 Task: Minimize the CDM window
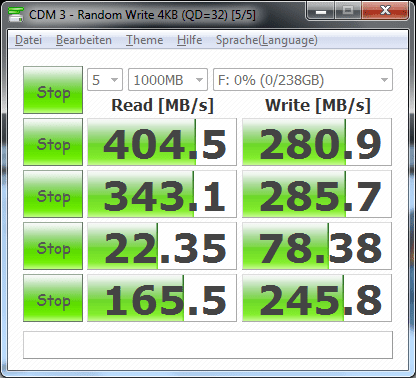[321, 11]
